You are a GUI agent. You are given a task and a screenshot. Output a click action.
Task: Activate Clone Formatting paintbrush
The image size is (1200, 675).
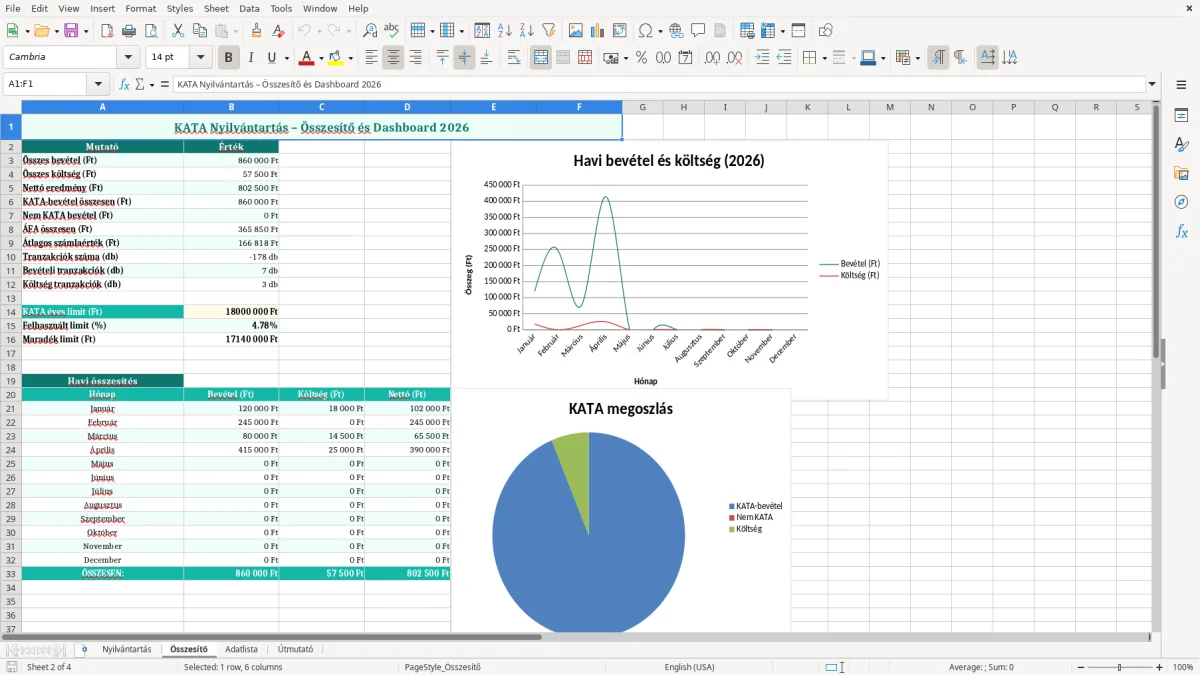tap(256, 31)
